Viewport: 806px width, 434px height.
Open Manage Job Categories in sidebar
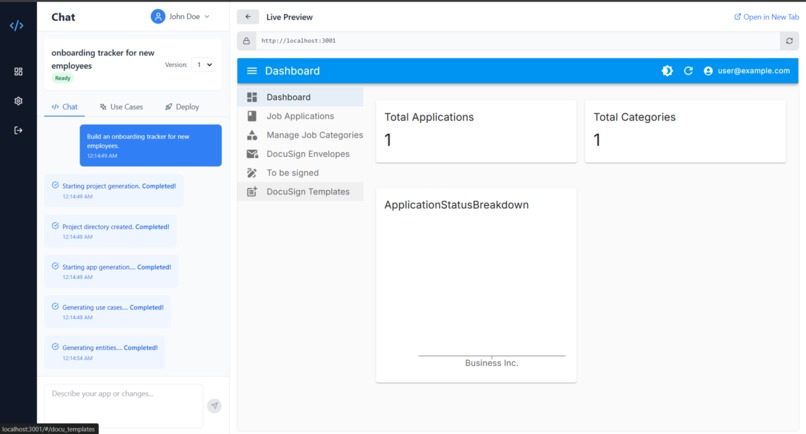pos(300,135)
